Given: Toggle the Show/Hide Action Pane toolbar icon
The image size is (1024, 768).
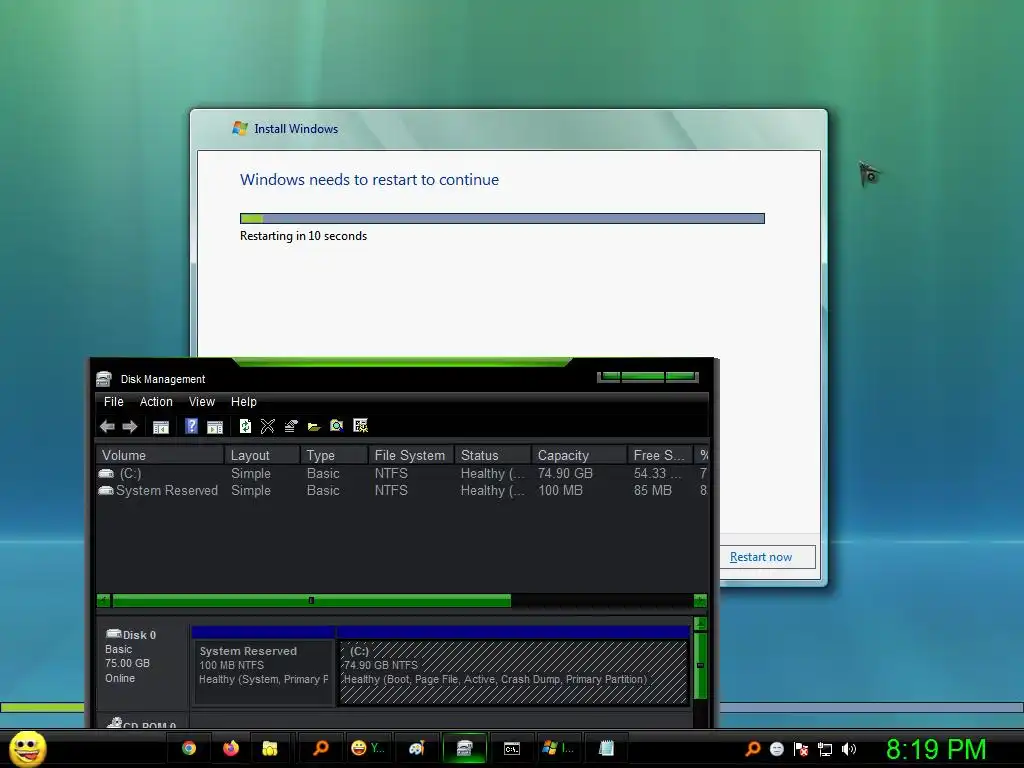Looking at the screenshot, I should click(215, 427).
